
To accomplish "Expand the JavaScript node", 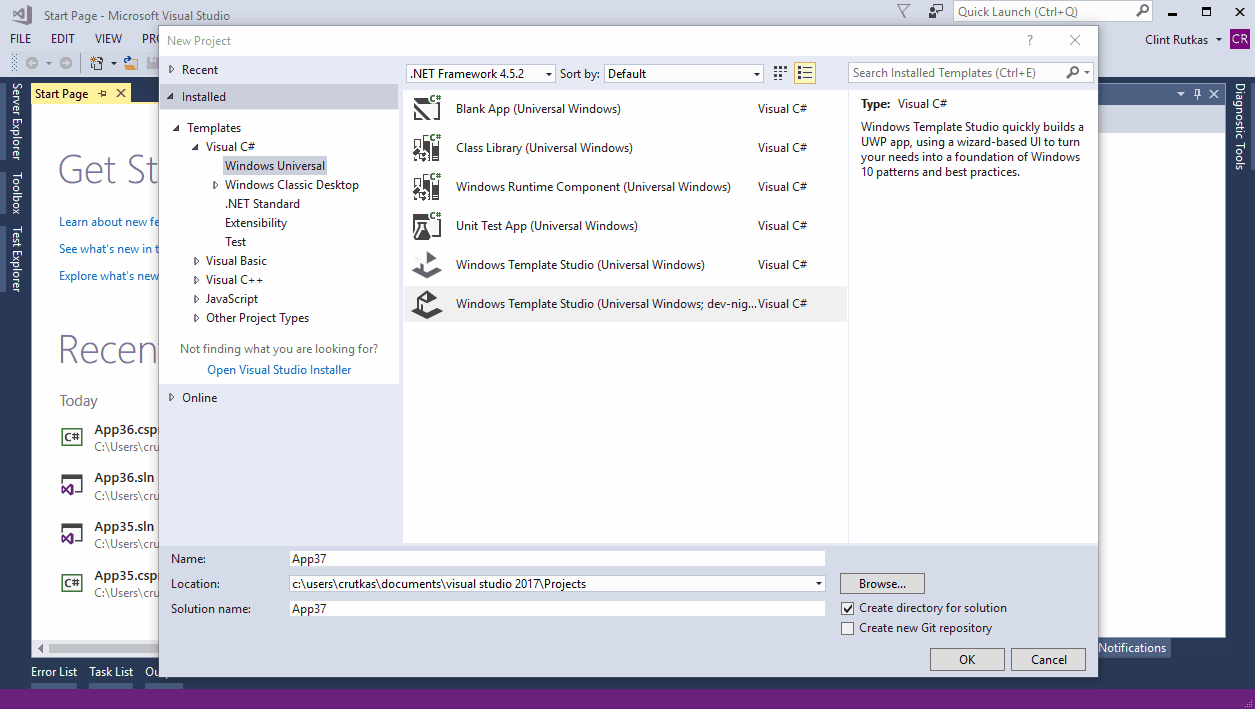I will 196,299.
